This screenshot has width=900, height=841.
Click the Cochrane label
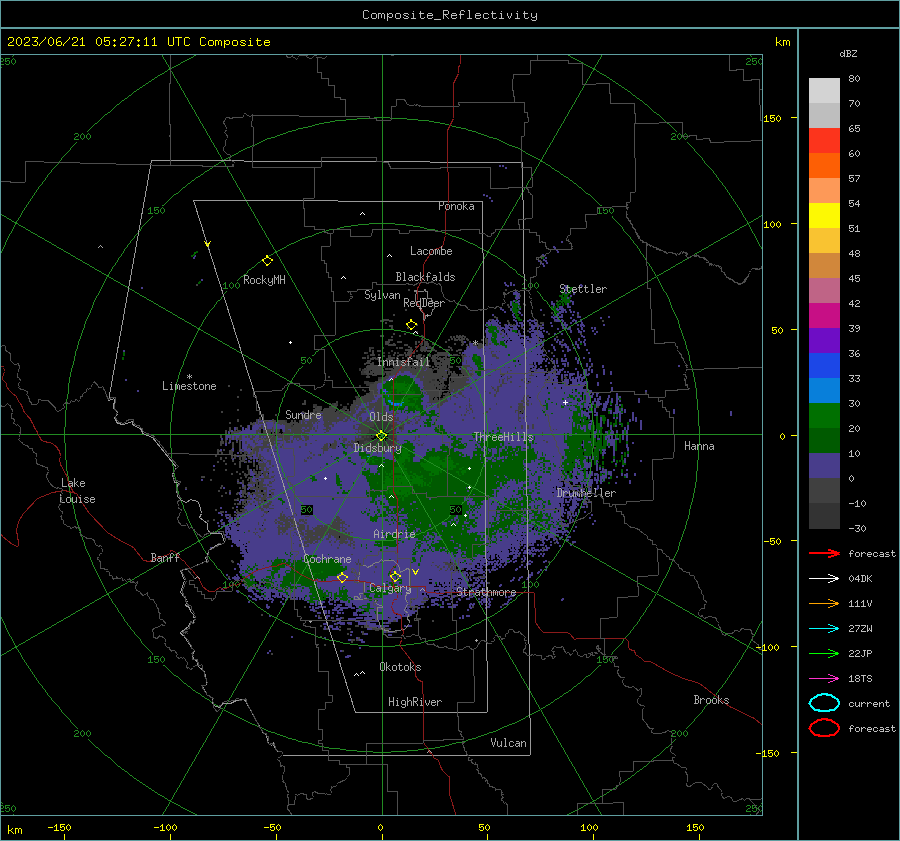click(327, 559)
